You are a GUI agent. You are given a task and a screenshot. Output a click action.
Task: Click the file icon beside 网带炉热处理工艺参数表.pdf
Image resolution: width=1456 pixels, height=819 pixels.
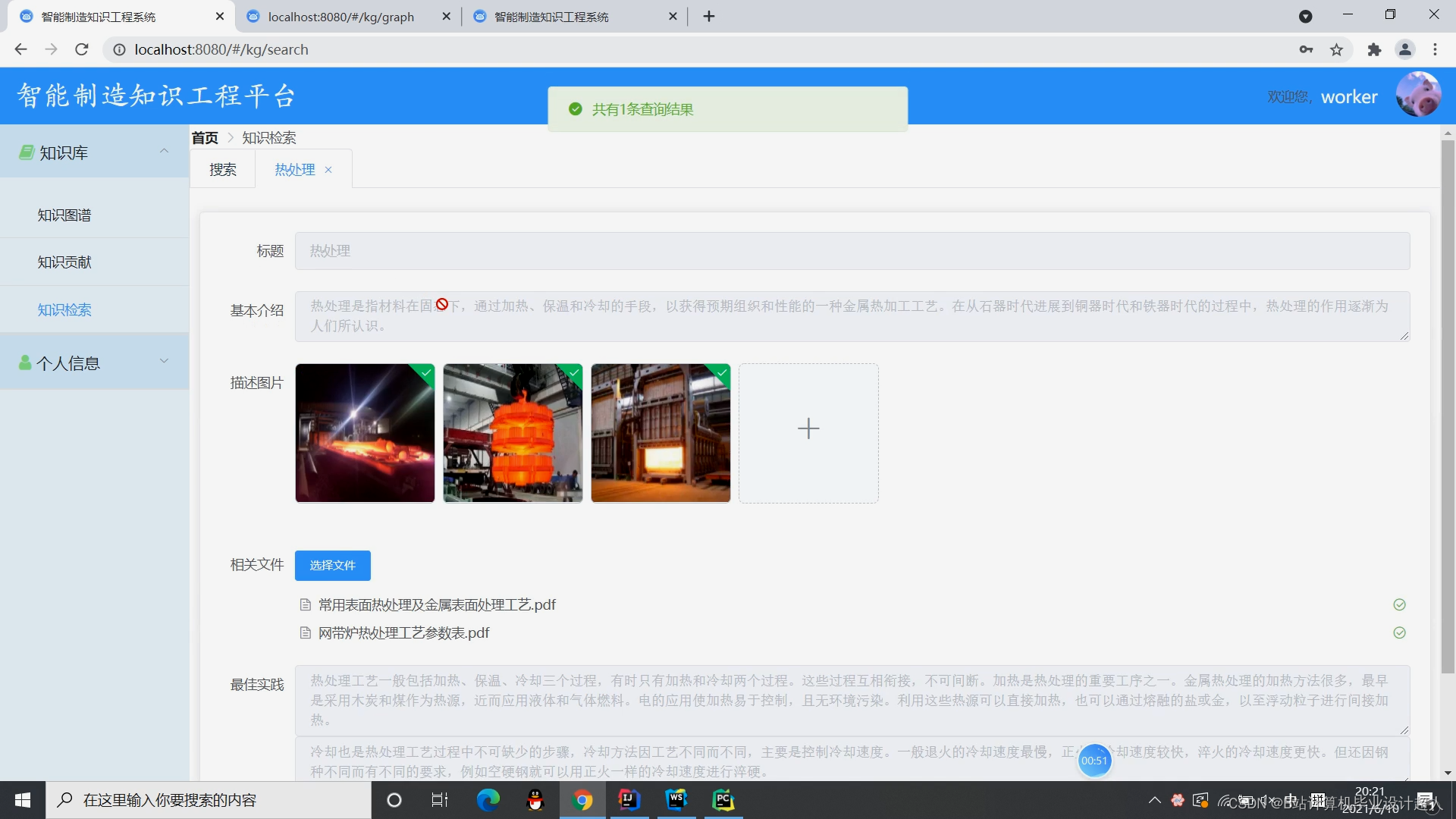306,633
